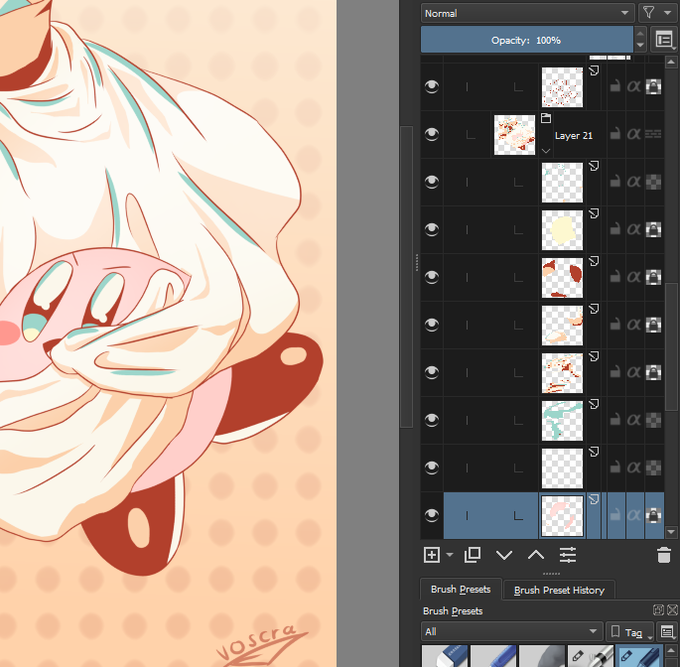Select the highlighted blue brush preset
Screen dimensions: 680x667
639,656
